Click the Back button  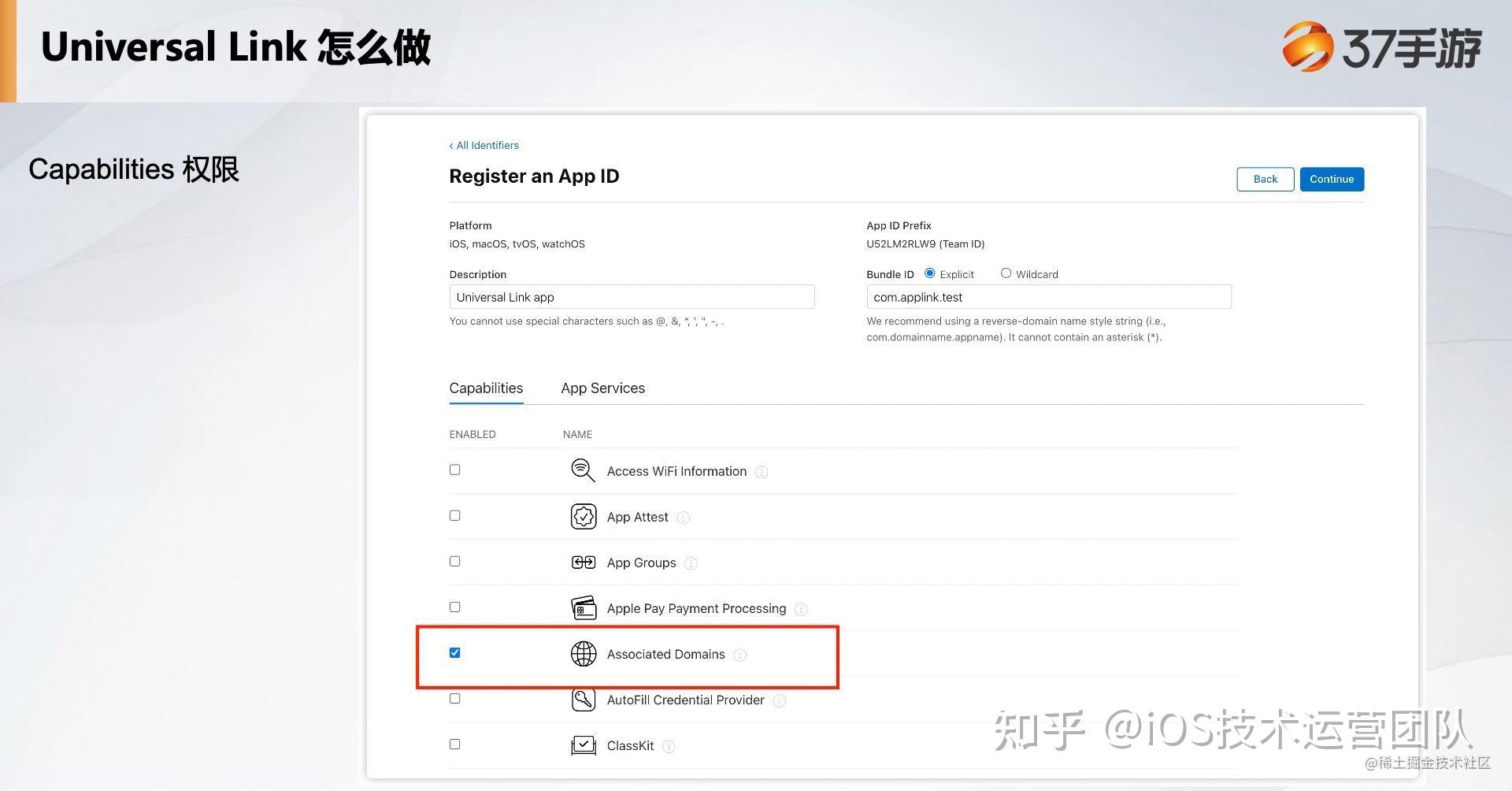[x=1266, y=179]
